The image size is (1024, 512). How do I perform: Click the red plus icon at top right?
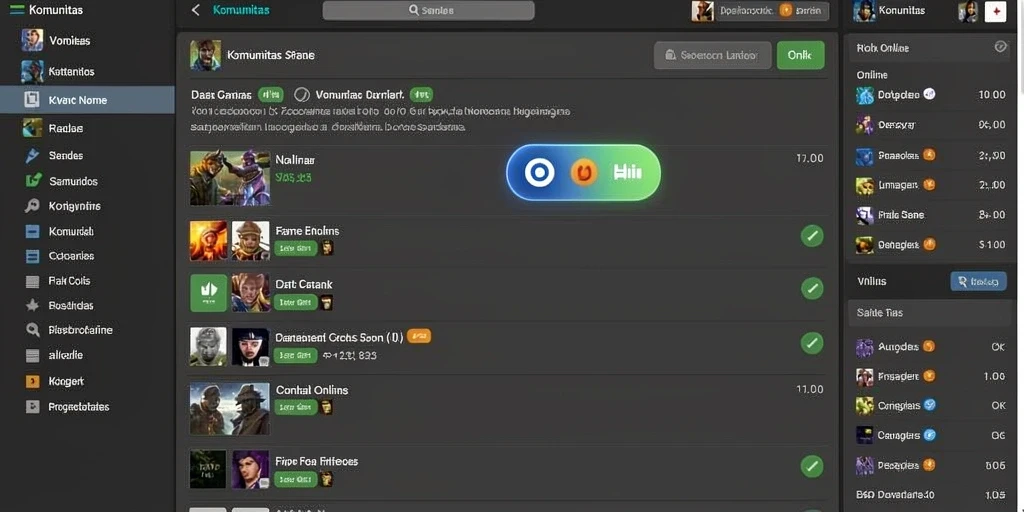pyautogui.click(x=995, y=11)
